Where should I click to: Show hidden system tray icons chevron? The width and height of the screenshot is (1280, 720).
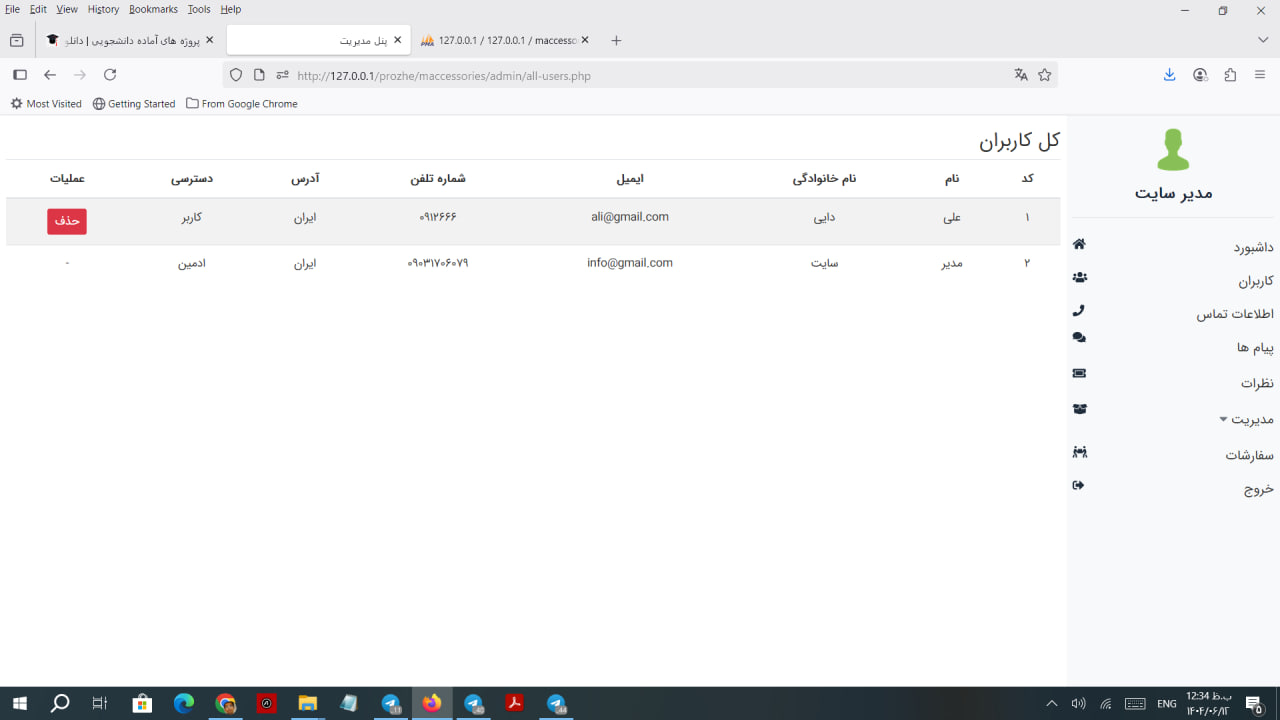click(1051, 704)
